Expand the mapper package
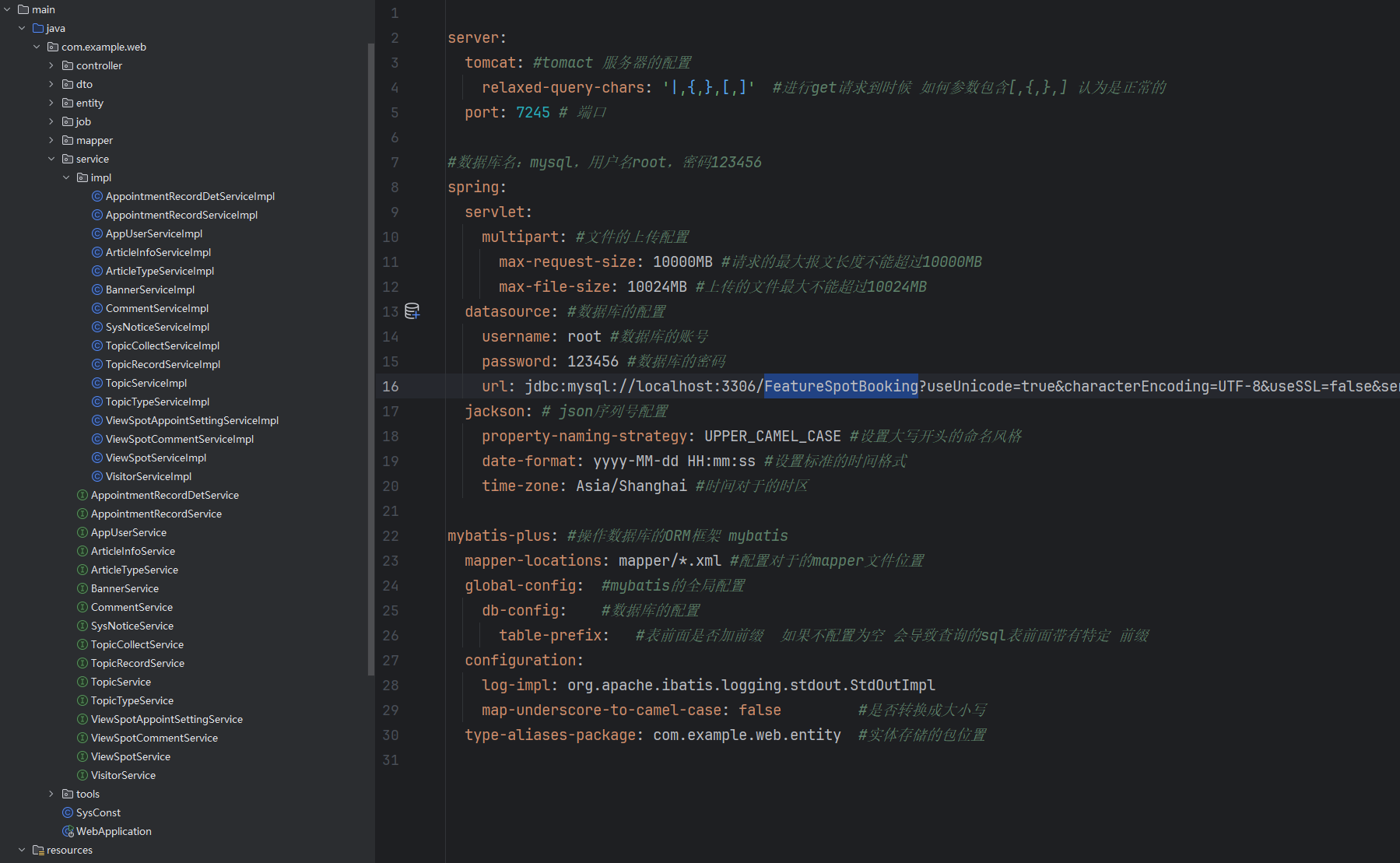The image size is (1400, 863). pos(51,140)
